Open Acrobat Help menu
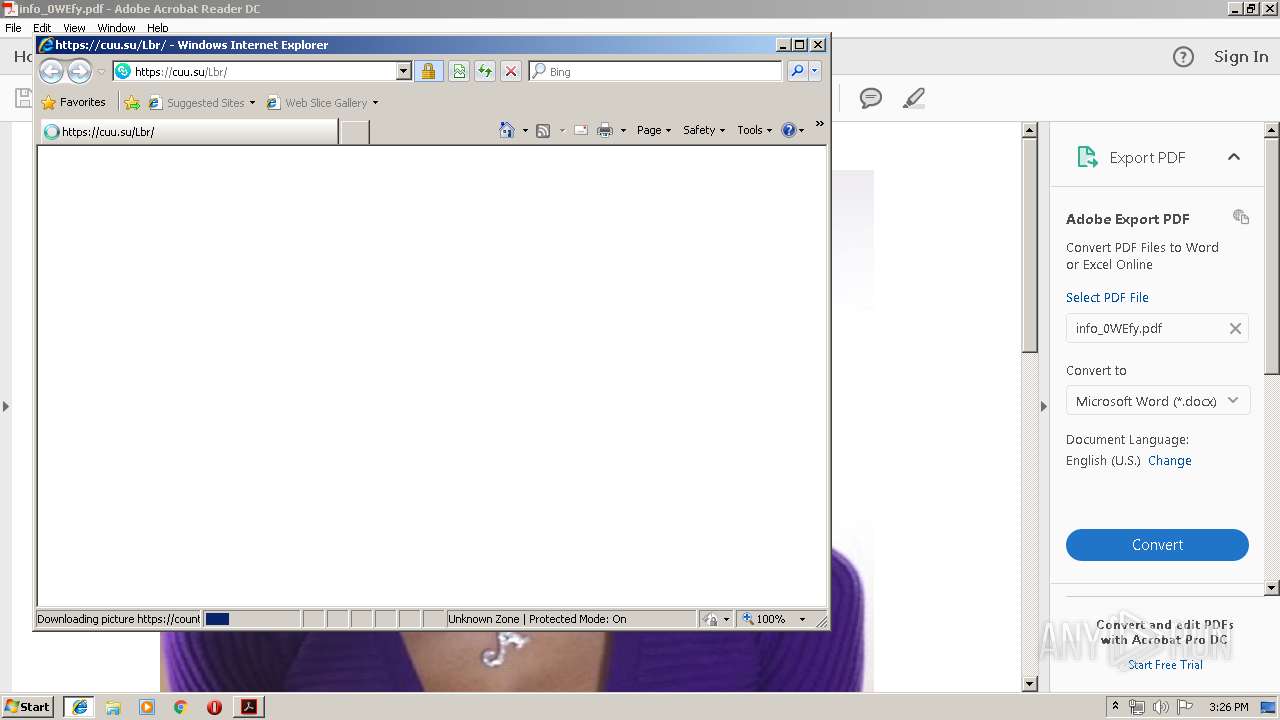This screenshot has height=720, width=1280. 158,28
